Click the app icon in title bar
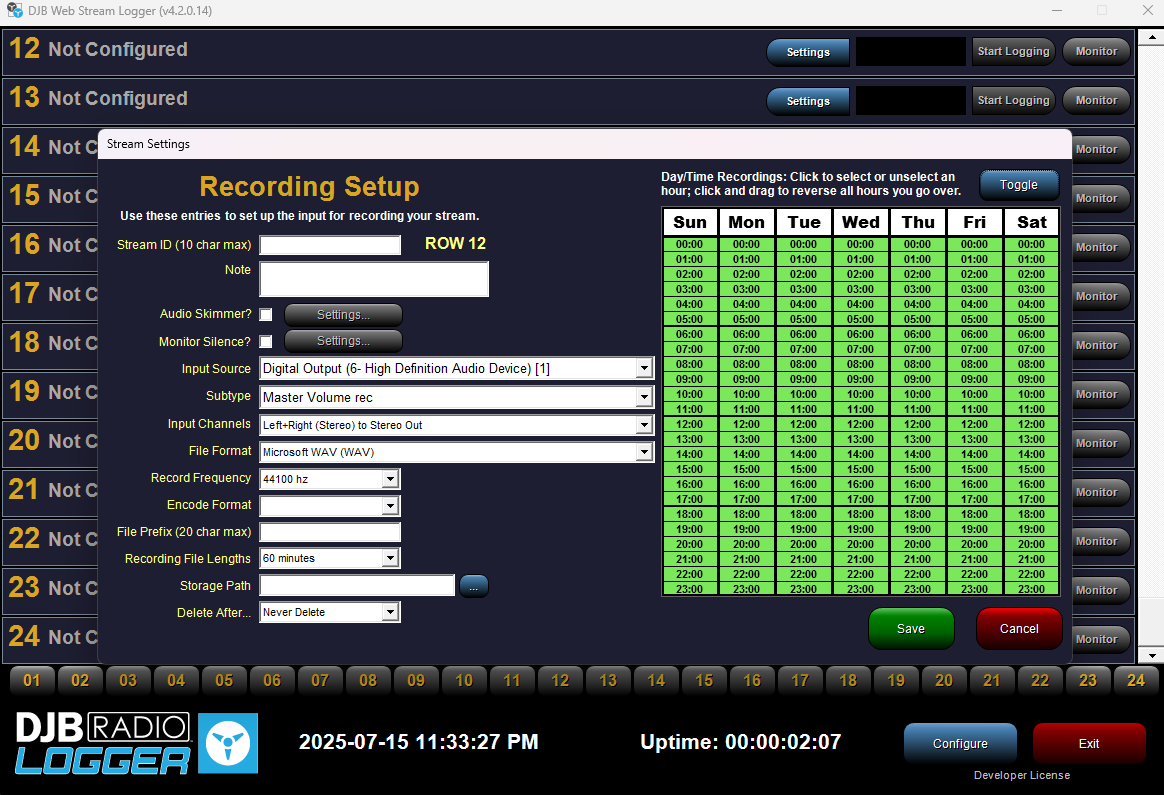 (14, 10)
